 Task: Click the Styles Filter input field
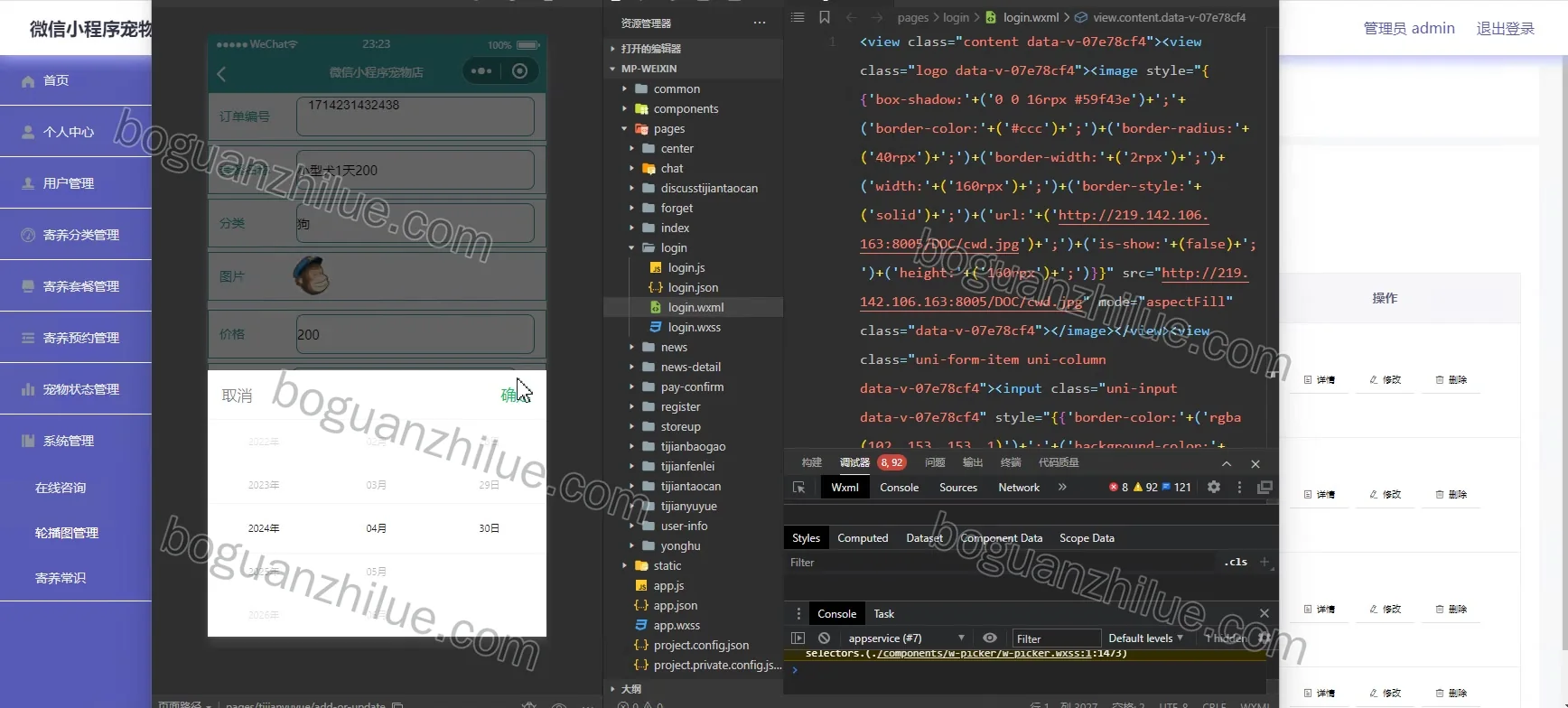(x=1001, y=563)
